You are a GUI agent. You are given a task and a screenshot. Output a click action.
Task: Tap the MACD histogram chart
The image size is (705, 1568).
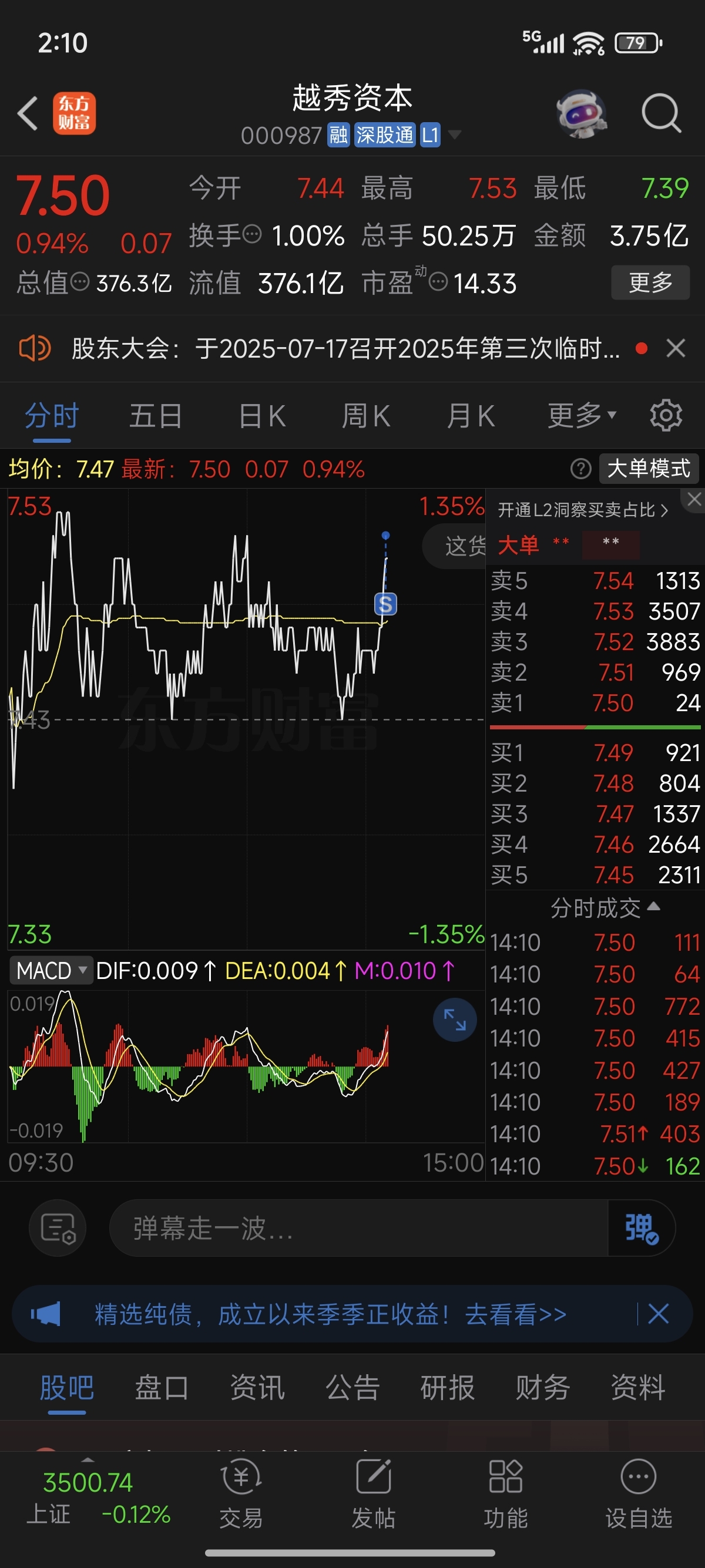point(246,1066)
